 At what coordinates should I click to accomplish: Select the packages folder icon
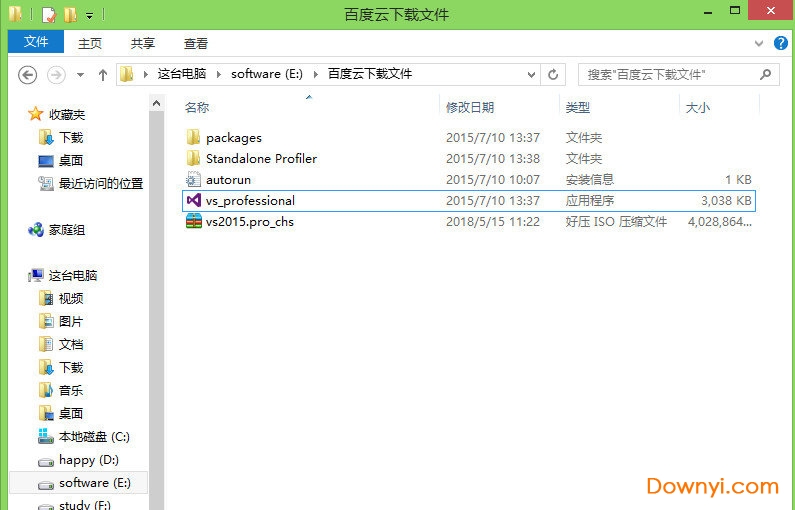(x=193, y=137)
